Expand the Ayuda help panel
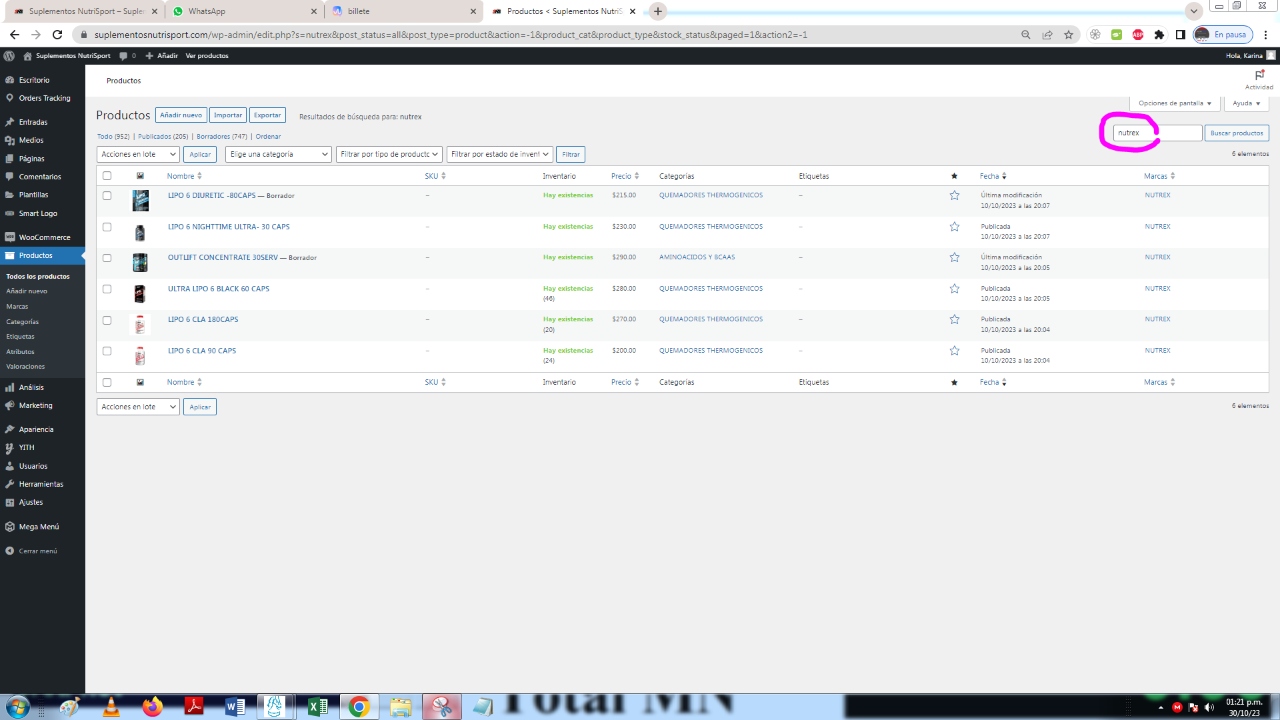Screen dimensions: 1280x720 [x=1246, y=103]
